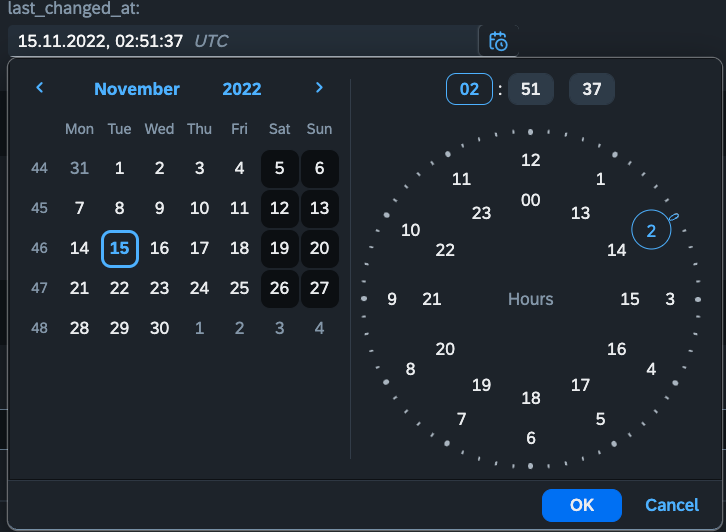Select the minutes field 51

531,89
